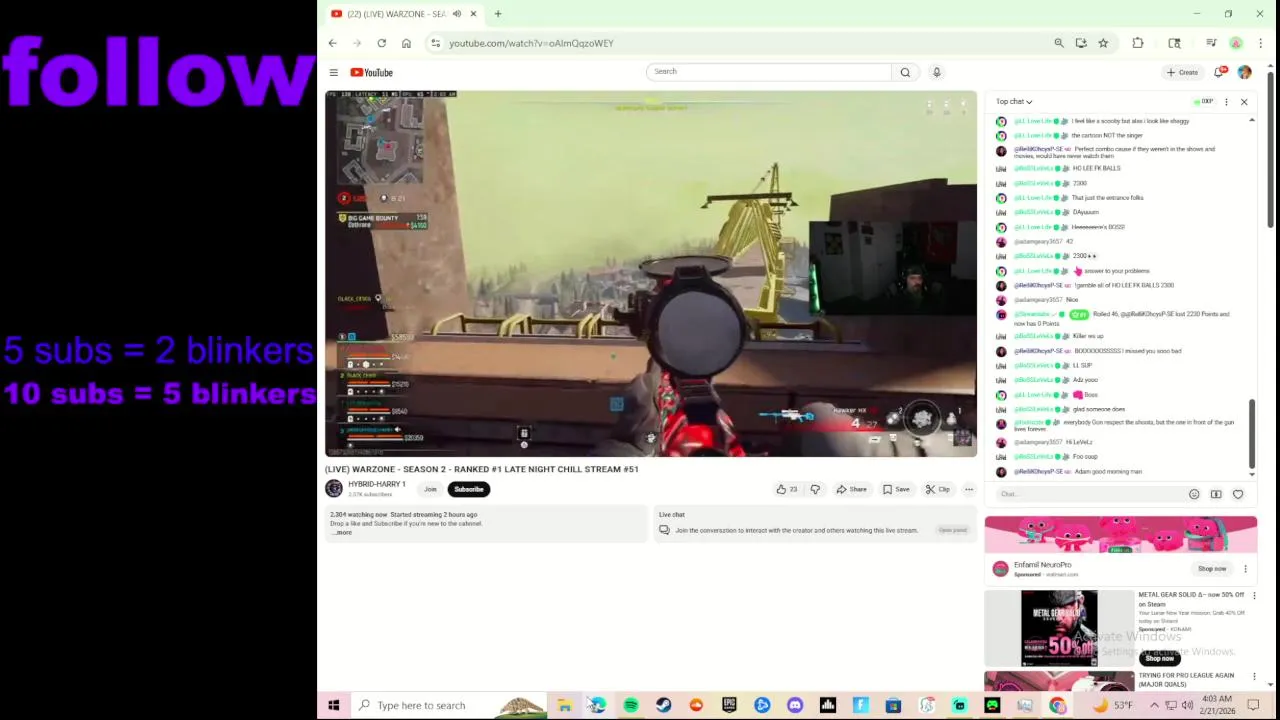Screen dimensions: 1280x720
Task: Open Chrome zoom magnifier in address bar
Action: pos(1058,43)
